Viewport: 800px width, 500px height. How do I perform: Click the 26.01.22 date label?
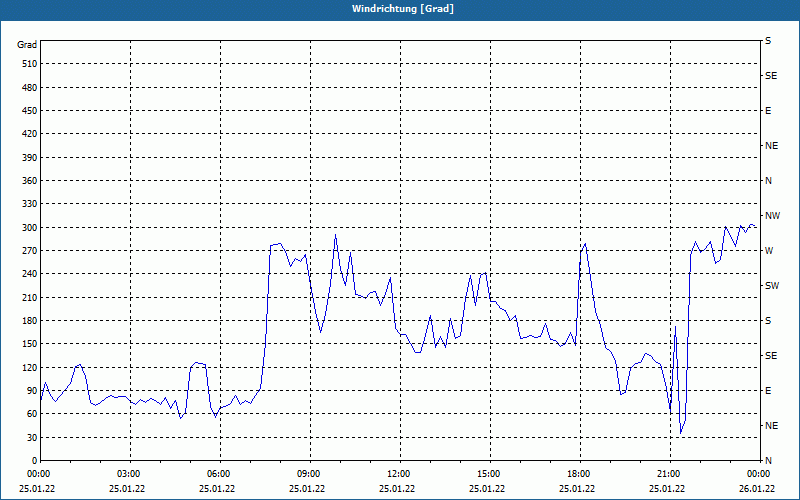tap(757, 488)
